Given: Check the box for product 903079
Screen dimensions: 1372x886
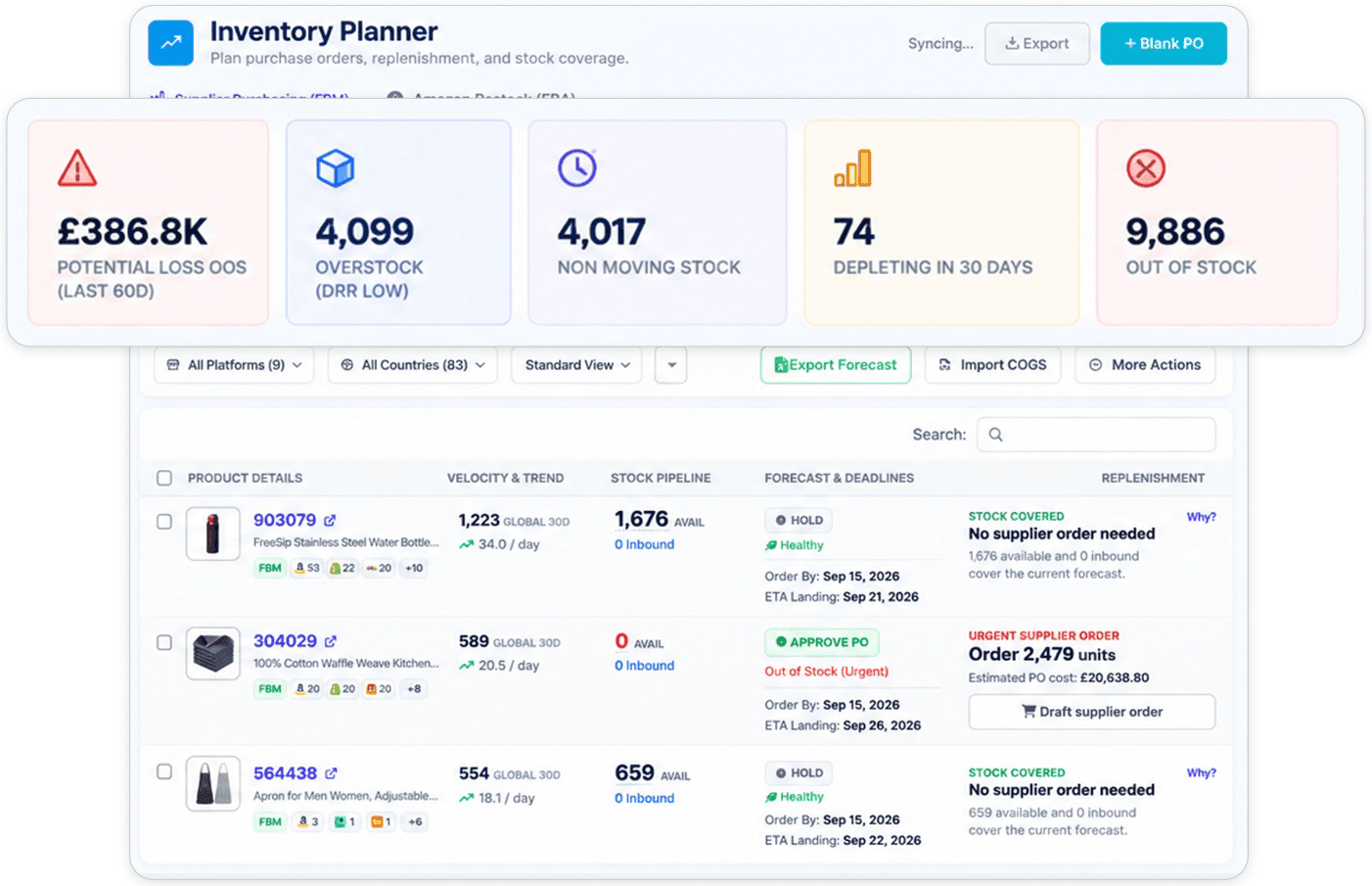Looking at the screenshot, I should [x=164, y=522].
